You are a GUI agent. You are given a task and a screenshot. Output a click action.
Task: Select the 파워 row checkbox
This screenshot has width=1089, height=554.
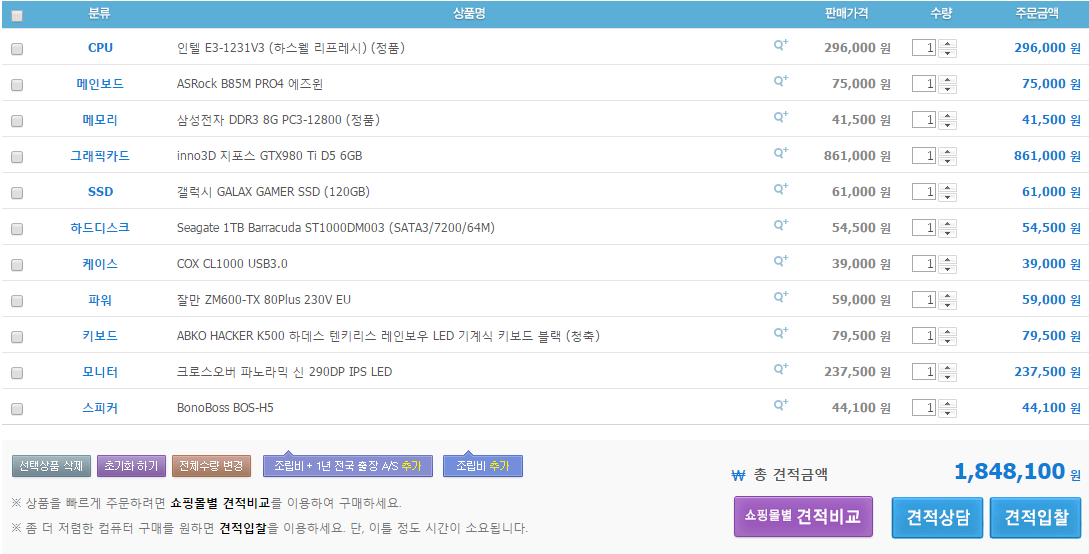coord(17,301)
